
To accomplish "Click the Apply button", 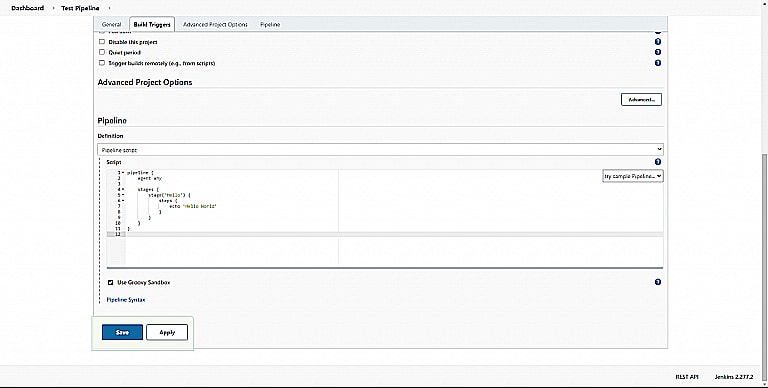I will 167,332.
